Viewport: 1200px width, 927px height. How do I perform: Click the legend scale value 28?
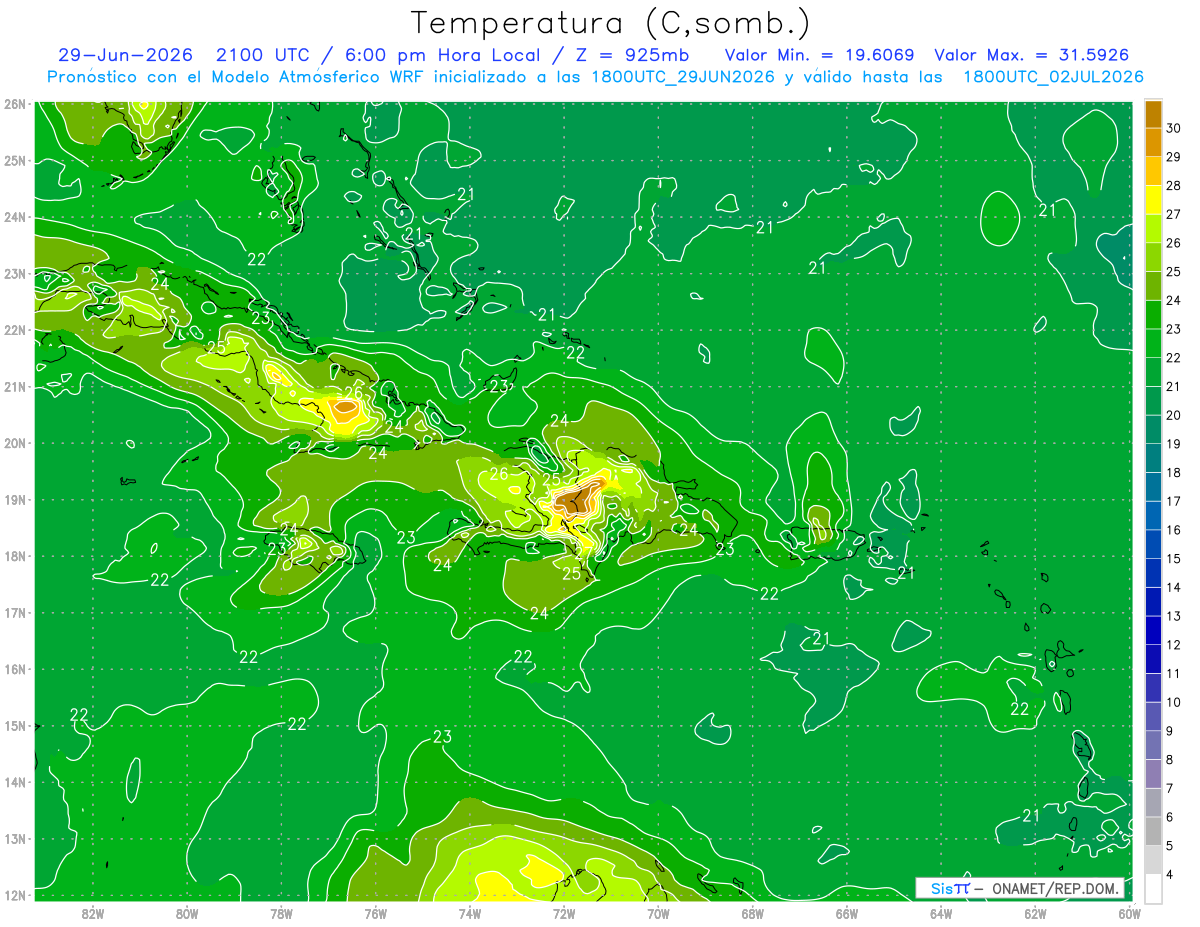tap(1174, 185)
